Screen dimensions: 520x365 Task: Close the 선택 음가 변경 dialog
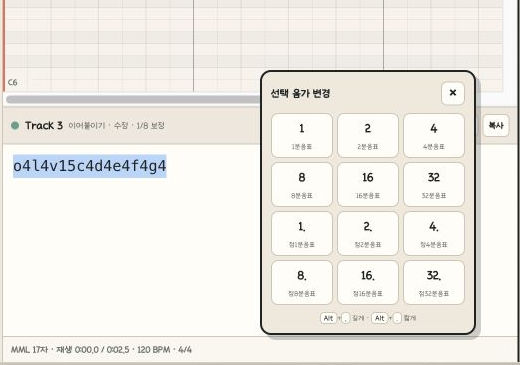pyautogui.click(x=453, y=93)
